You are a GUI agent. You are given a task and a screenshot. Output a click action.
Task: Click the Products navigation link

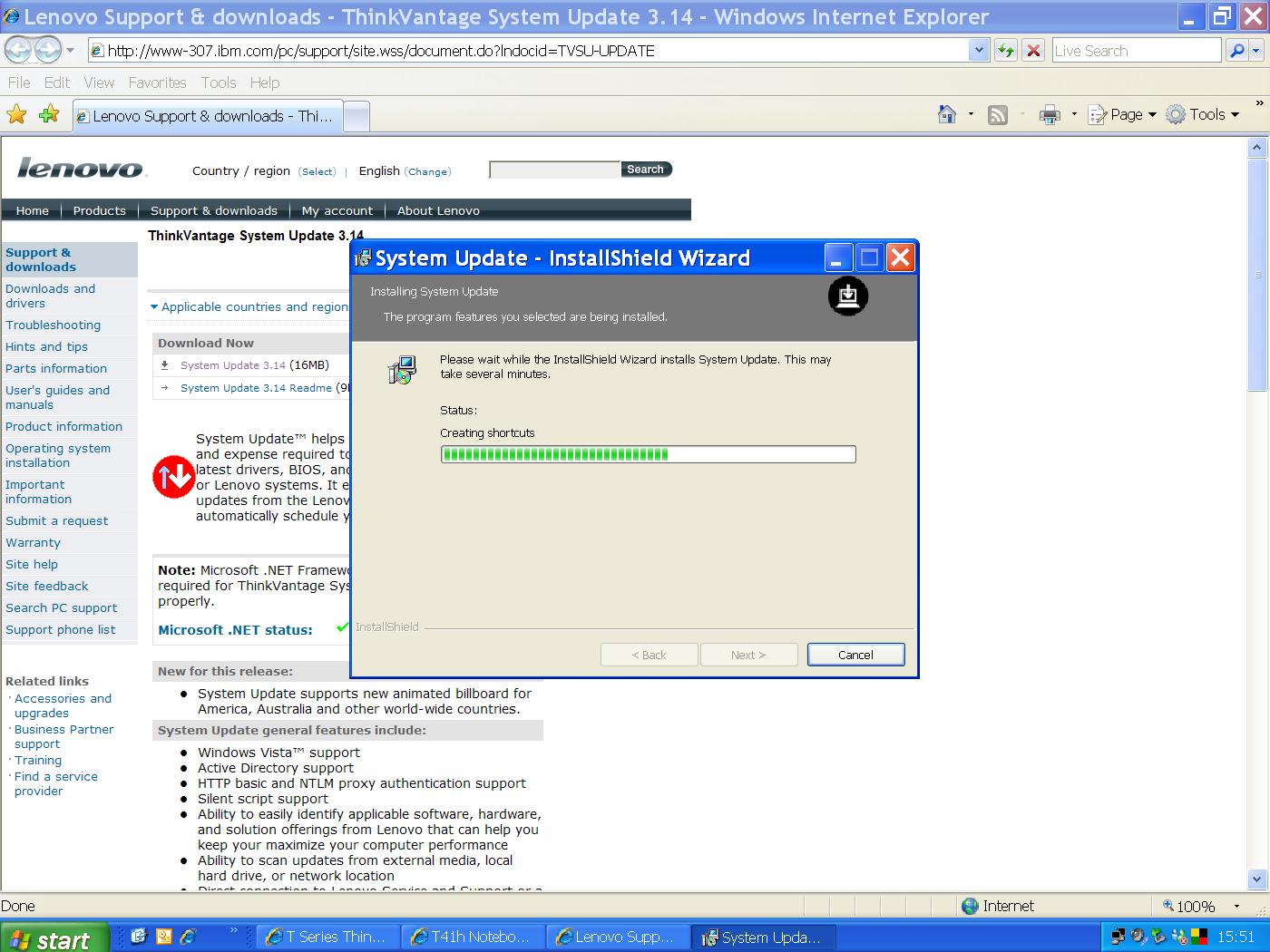pyautogui.click(x=100, y=210)
